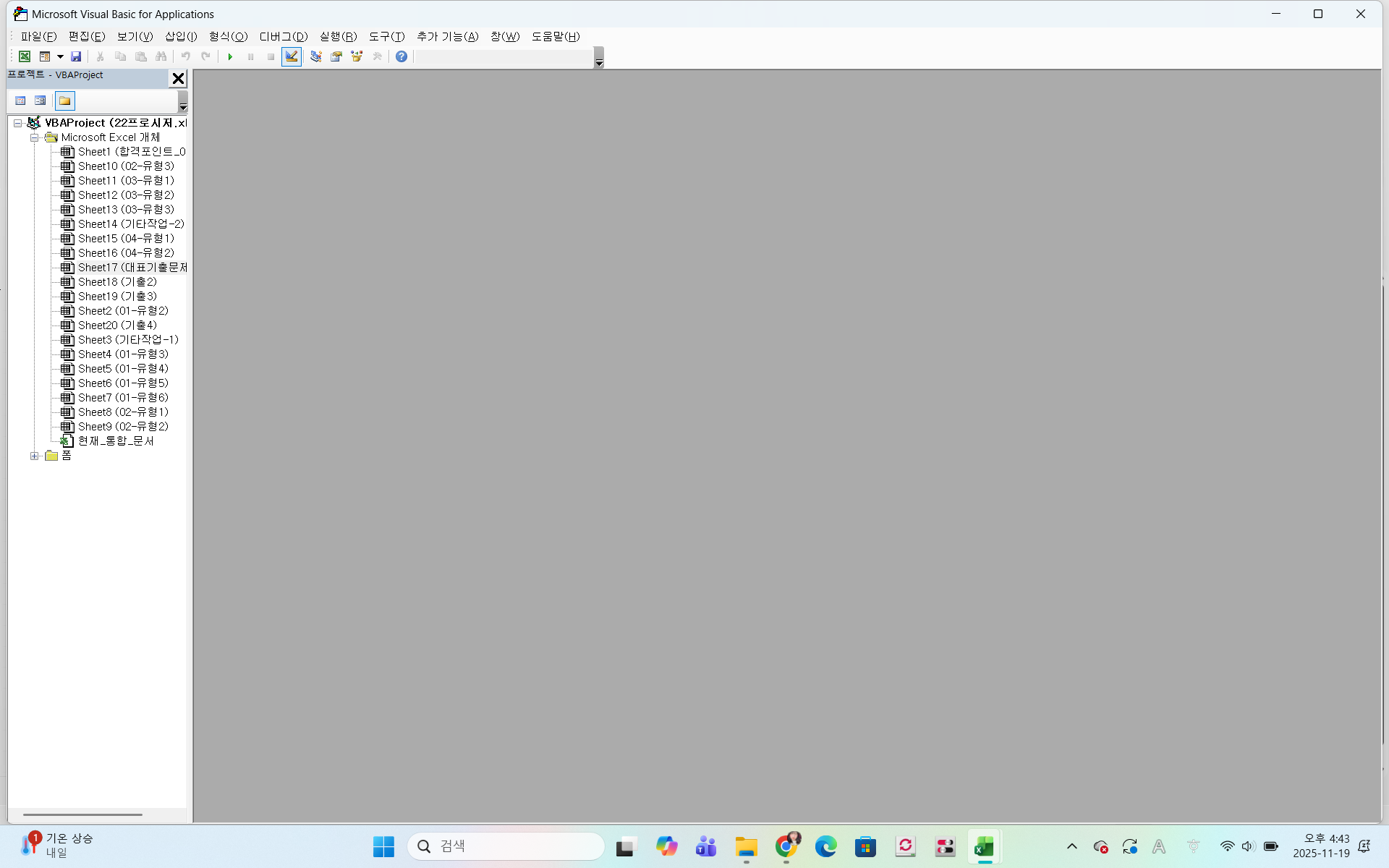
Task: Select Sheet14 (기타작업-2) in the tree
Action: coord(130,224)
